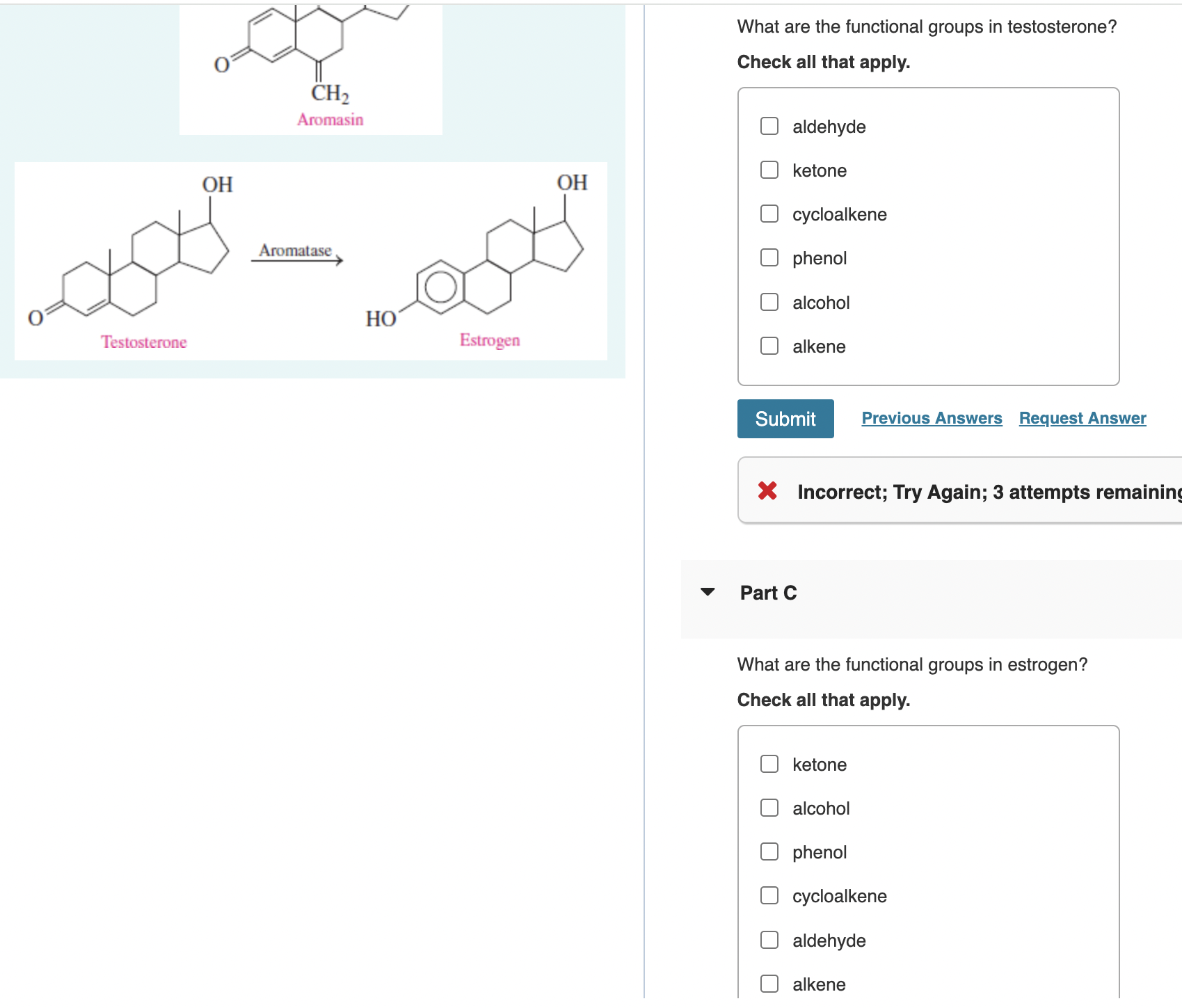Collapse Part C using the disclosure triangle

click(708, 592)
